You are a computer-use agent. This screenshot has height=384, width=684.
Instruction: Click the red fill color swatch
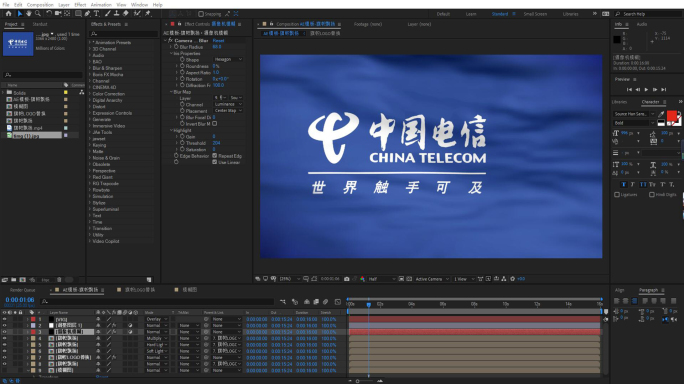coord(672,116)
